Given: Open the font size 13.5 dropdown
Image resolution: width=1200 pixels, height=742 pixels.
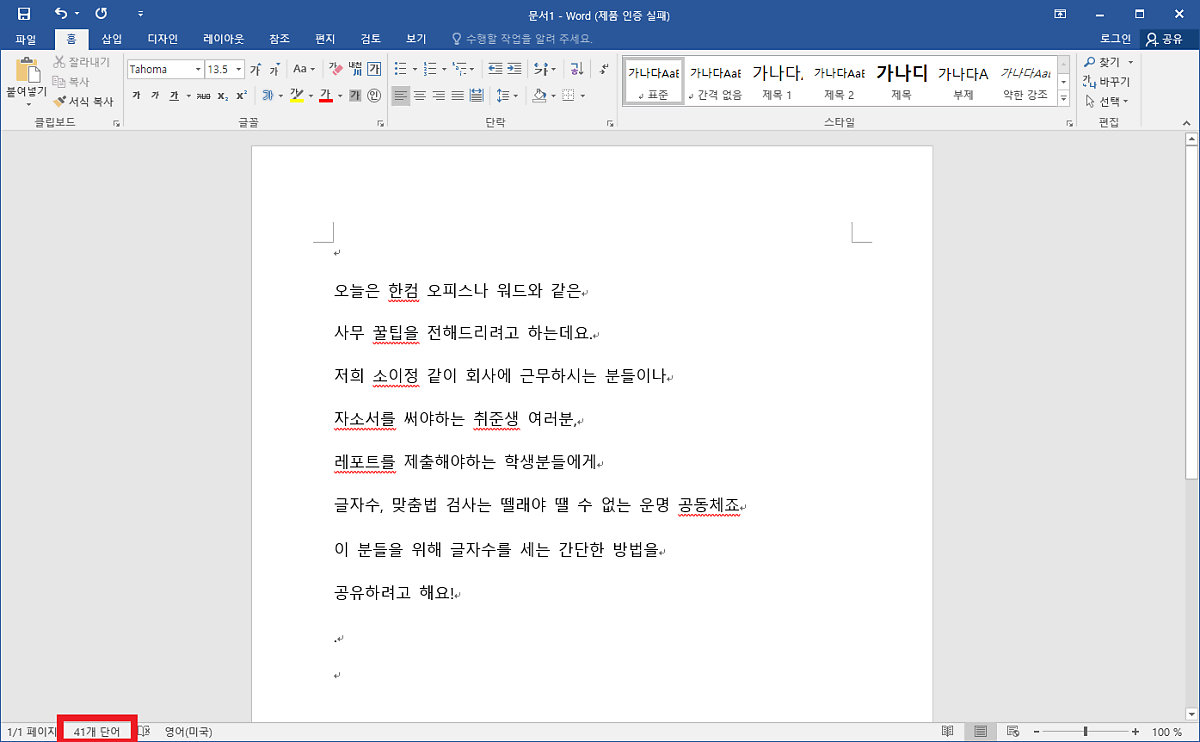Looking at the screenshot, I should [237, 70].
